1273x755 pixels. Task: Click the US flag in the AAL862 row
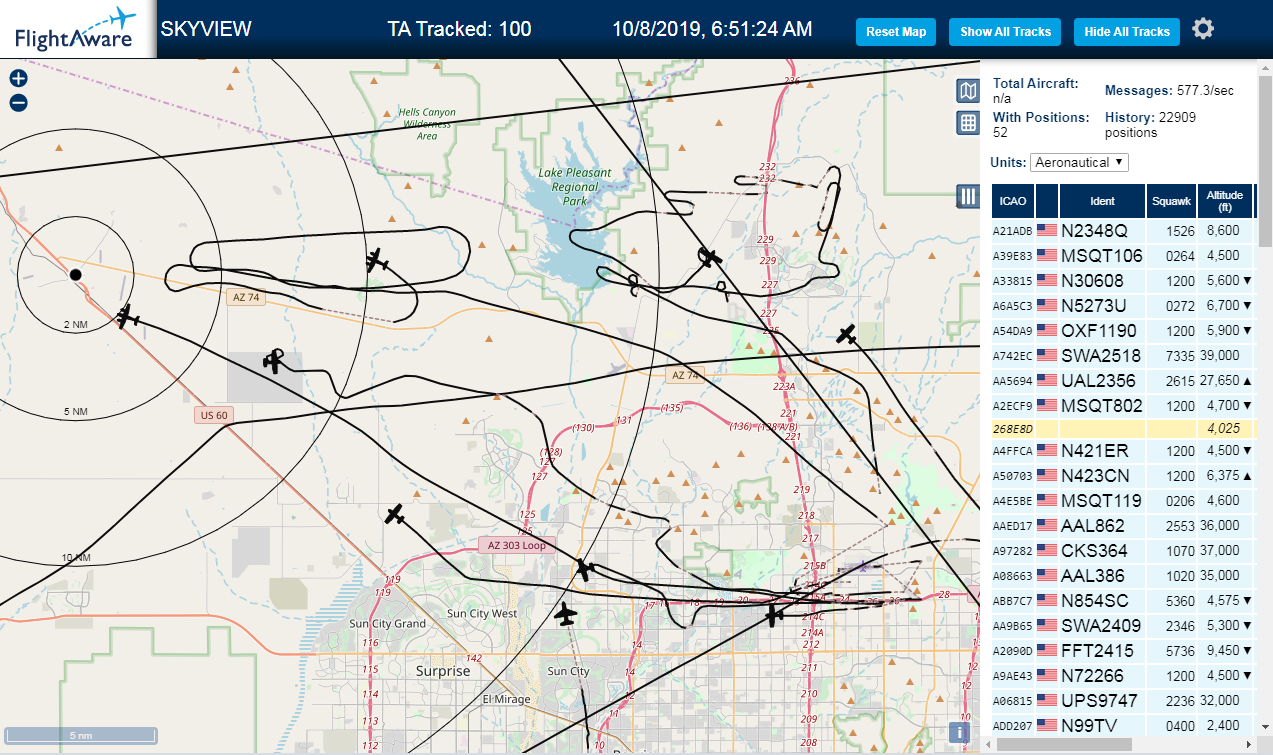1047,525
